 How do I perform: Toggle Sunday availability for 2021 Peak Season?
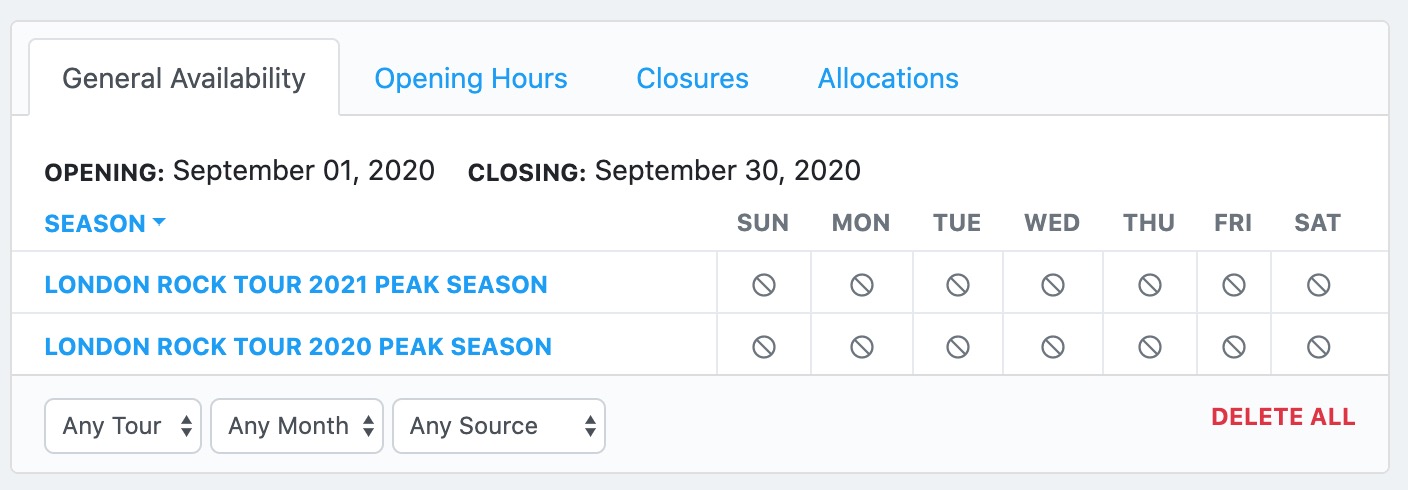(x=764, y=285)
